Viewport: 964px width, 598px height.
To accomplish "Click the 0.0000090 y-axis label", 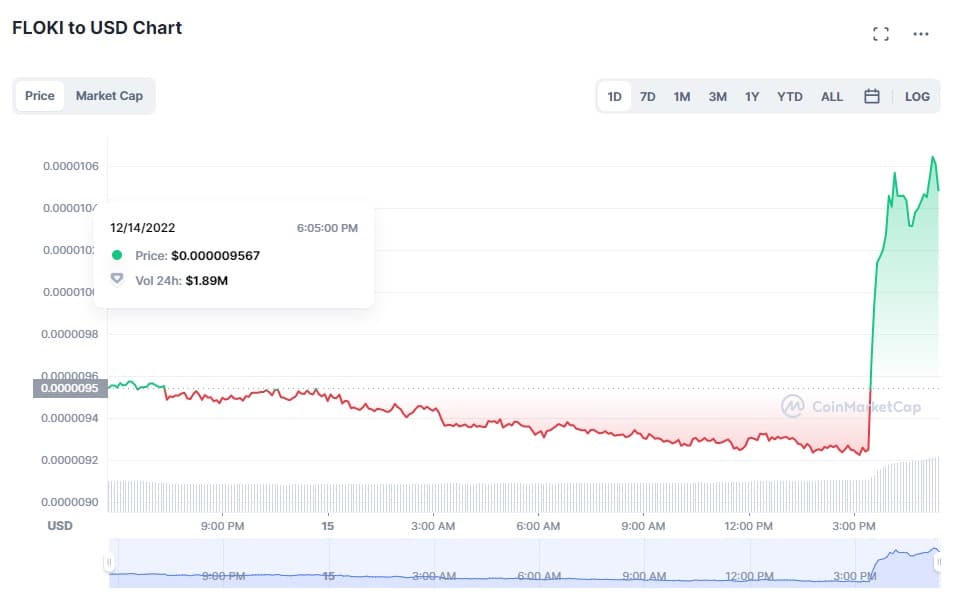I will pos(69,502).
